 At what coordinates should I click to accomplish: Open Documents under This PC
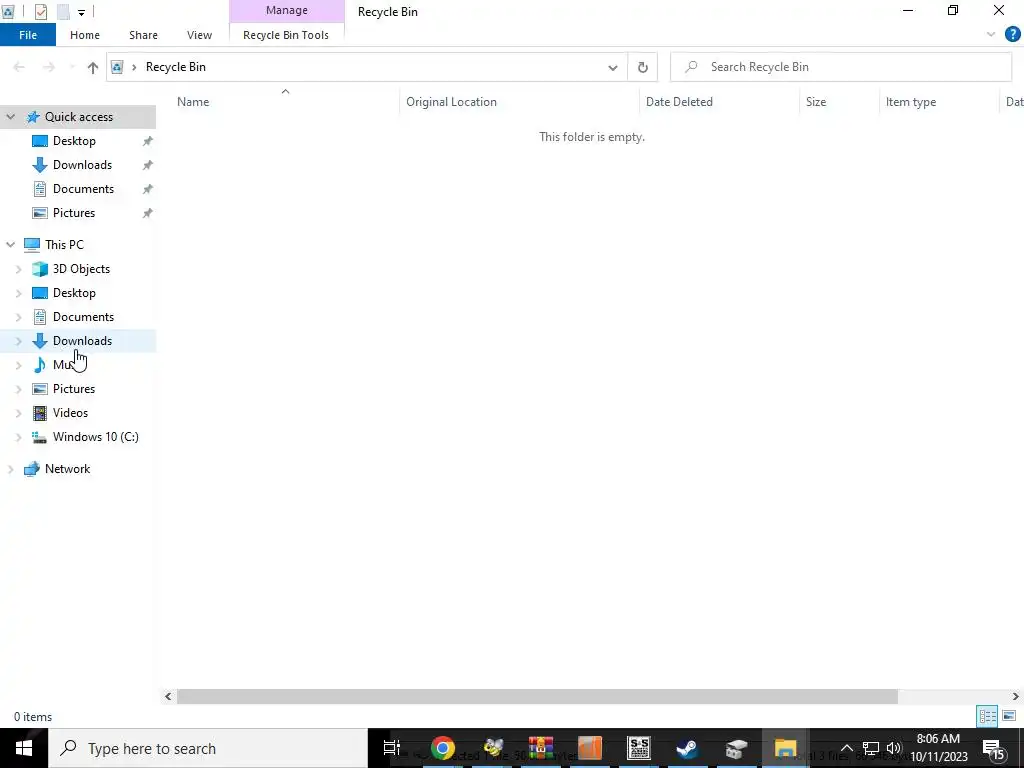click(83, 317)
